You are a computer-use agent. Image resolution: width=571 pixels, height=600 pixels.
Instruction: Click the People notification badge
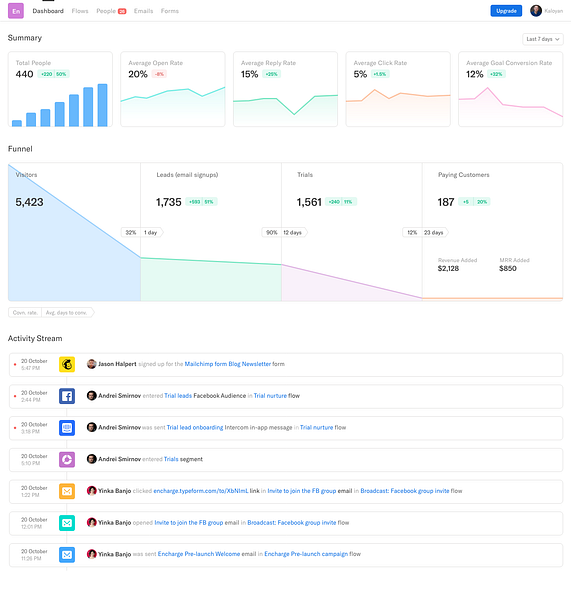click(x=122, y=11)
